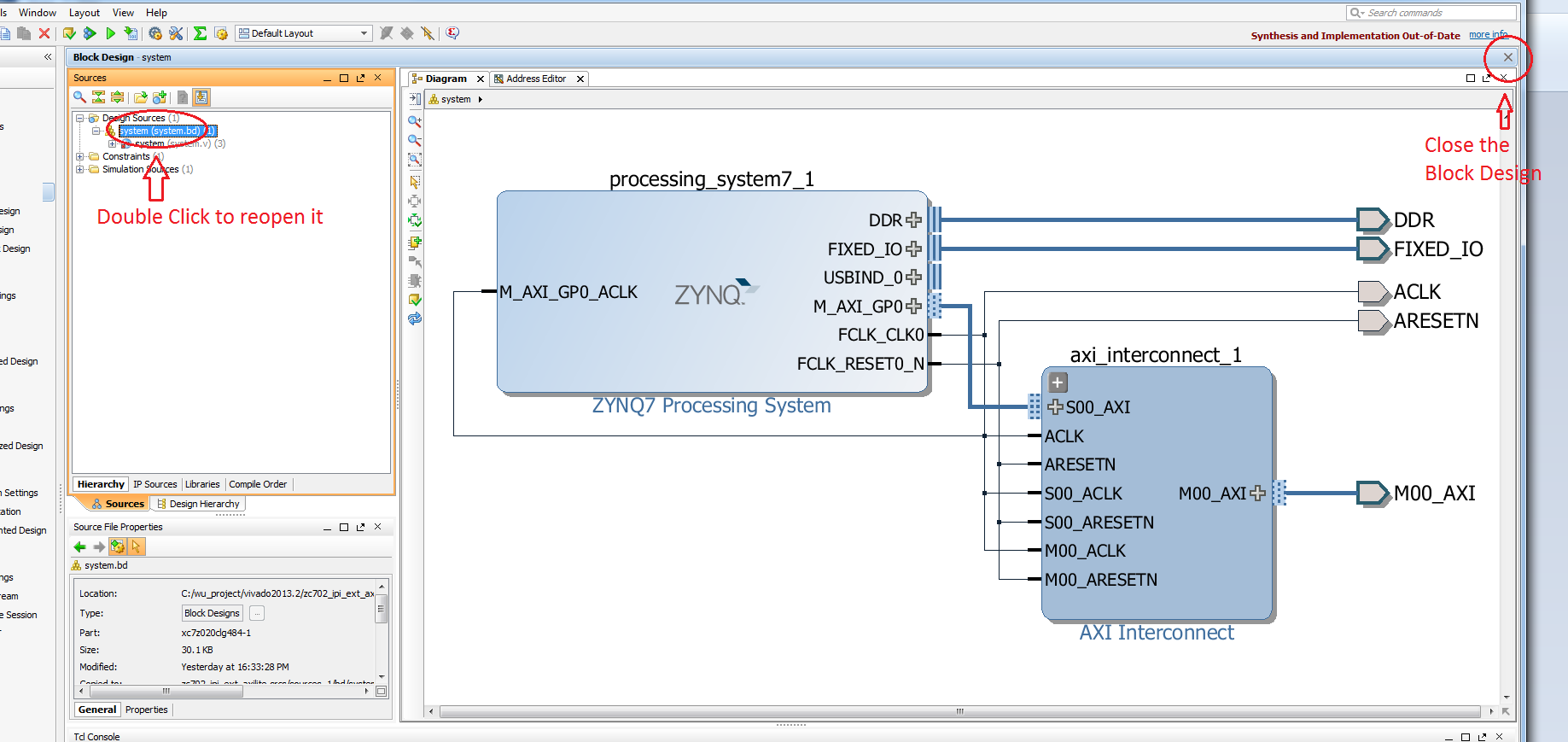Click the horizontal scrollbar of the diagram
The width and height of the screenshot is (1568, 742).
[x=959, y=711]
